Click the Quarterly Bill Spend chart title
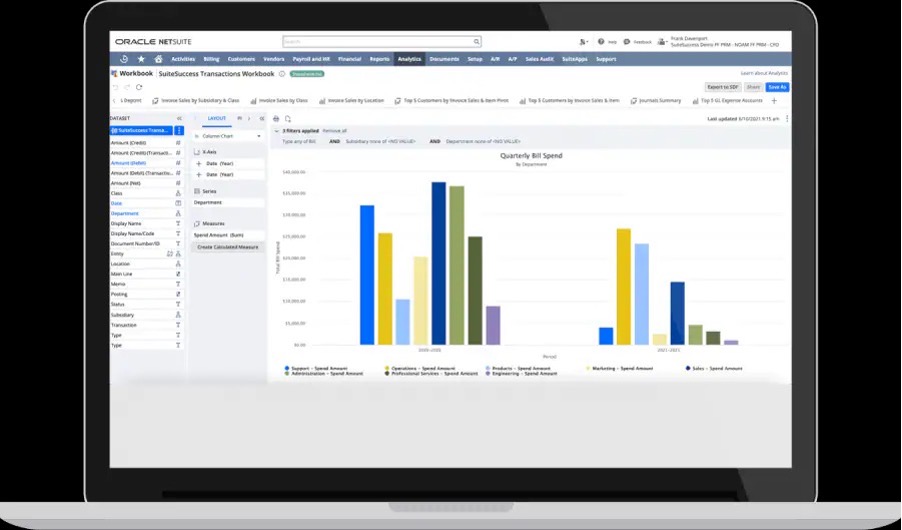Image resolution: width=902 pixels, height=530 pixels. [531, 156]
